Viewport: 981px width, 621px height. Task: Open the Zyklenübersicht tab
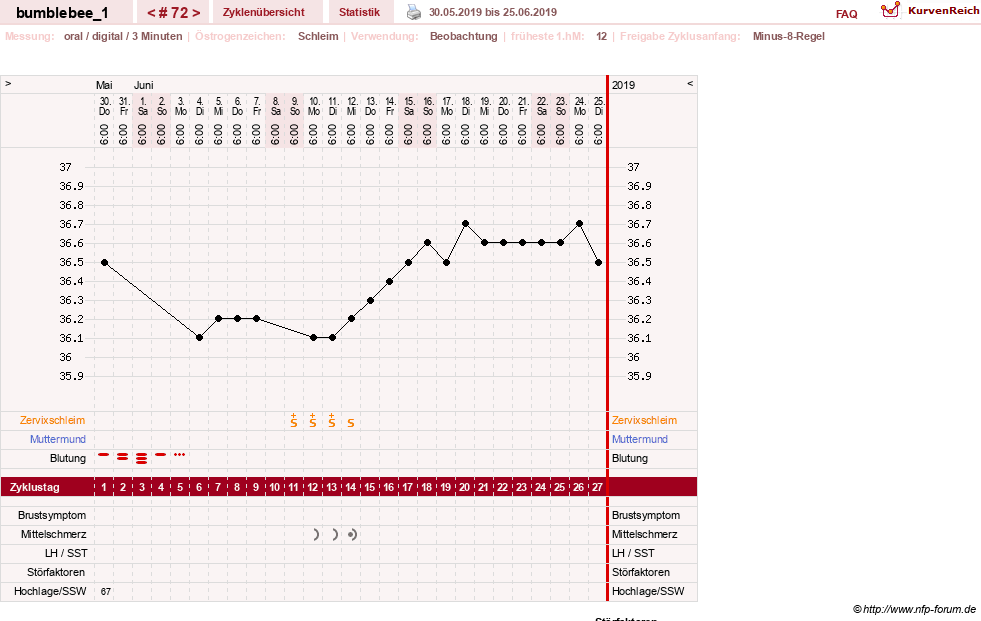(x=263, y=12)
